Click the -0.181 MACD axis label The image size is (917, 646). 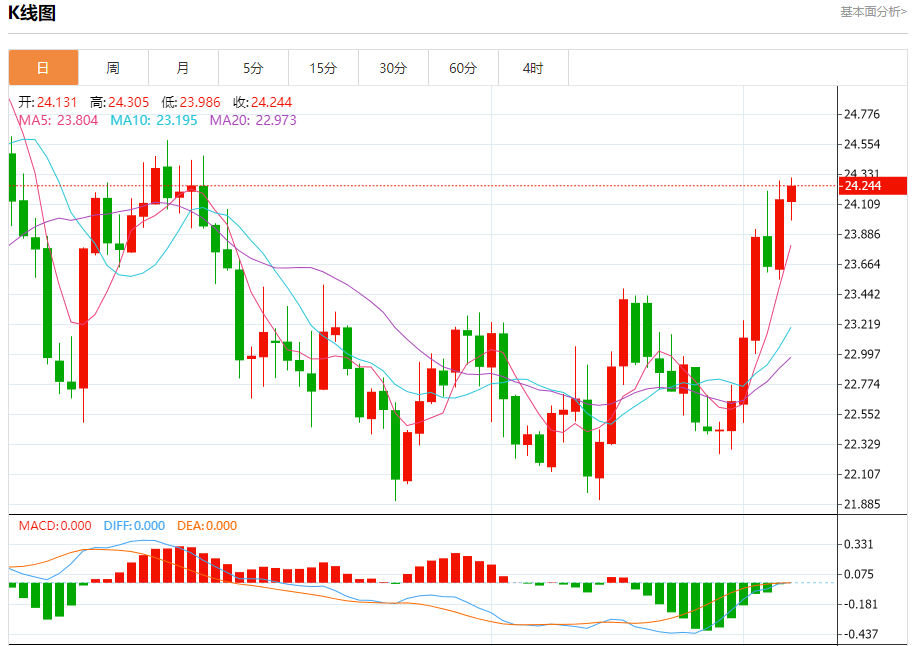point(860,604)
